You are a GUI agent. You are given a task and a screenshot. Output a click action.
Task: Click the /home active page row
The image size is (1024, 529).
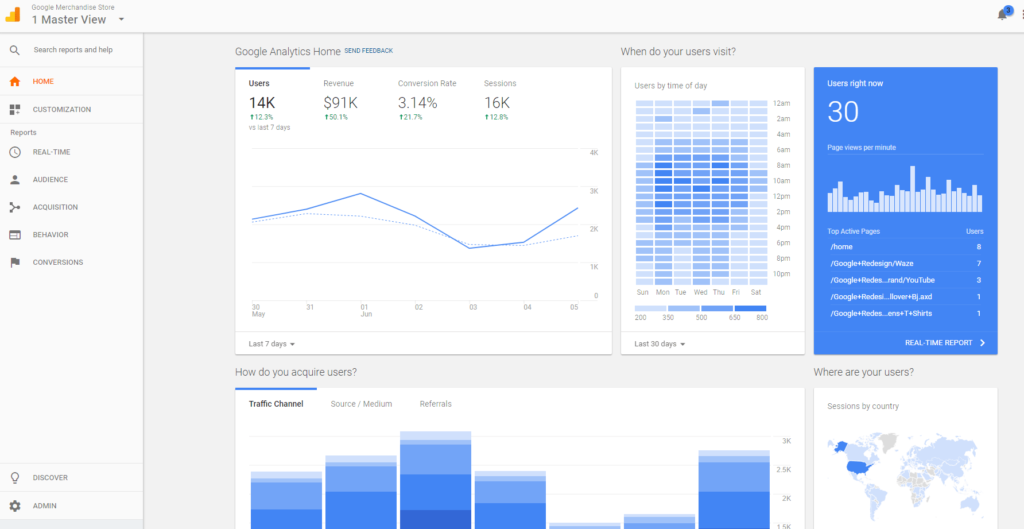coord(905,247)
